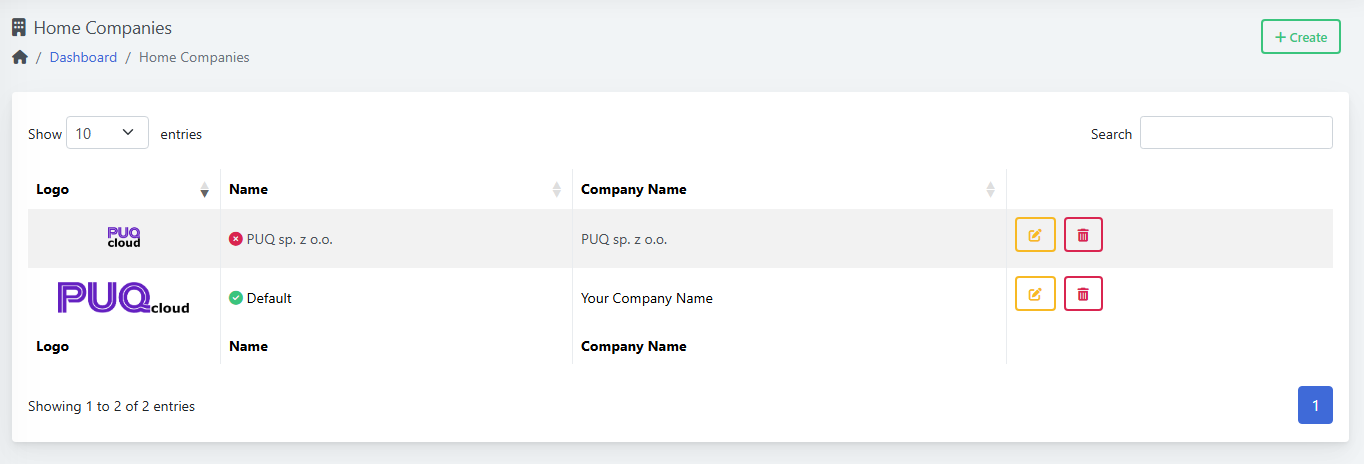This screenshot has width=1364, height=464.
Task: Click the small PUQ cloud logo thumbnail
Action: [124, 237]
